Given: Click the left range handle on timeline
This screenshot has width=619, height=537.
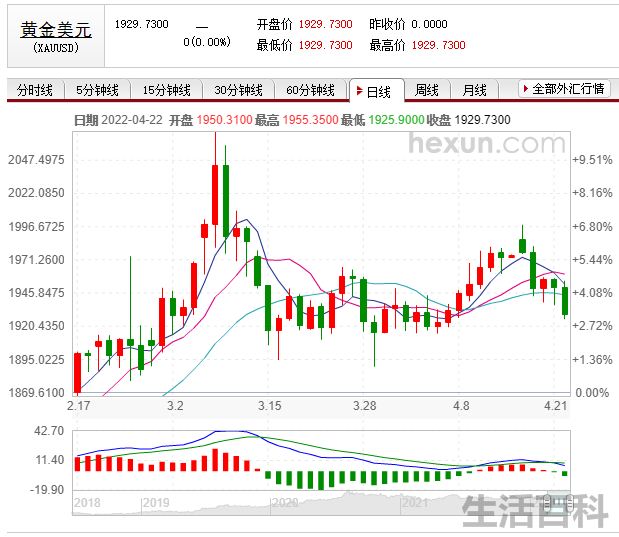Looking at the screenshot, I should tap(548, 503).
